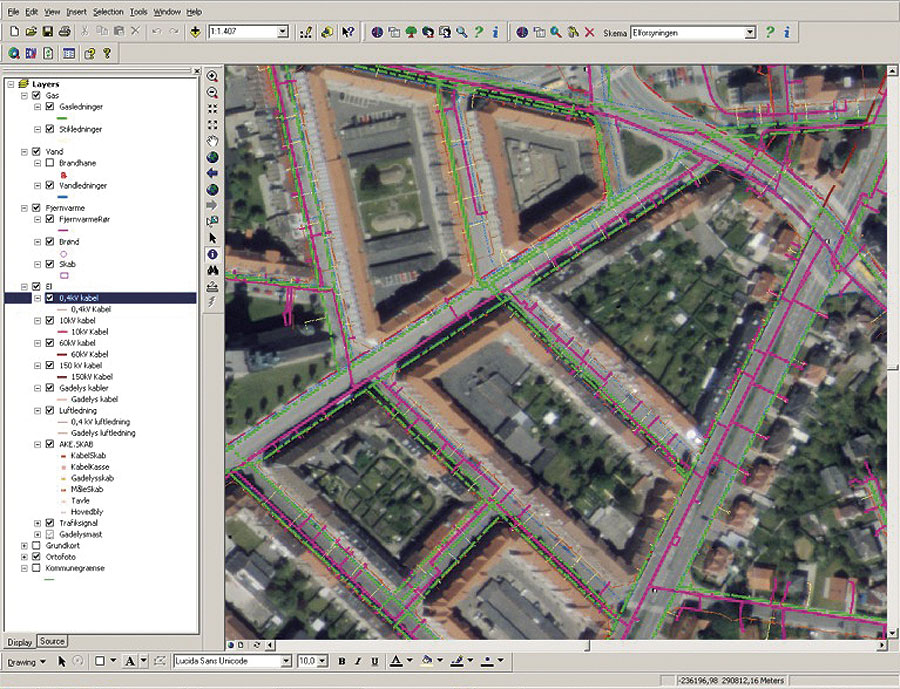Click the Find binoculars tool
The width and height of the screenshot is (900, 689).
pyautogui.click(x=212, y=270)
